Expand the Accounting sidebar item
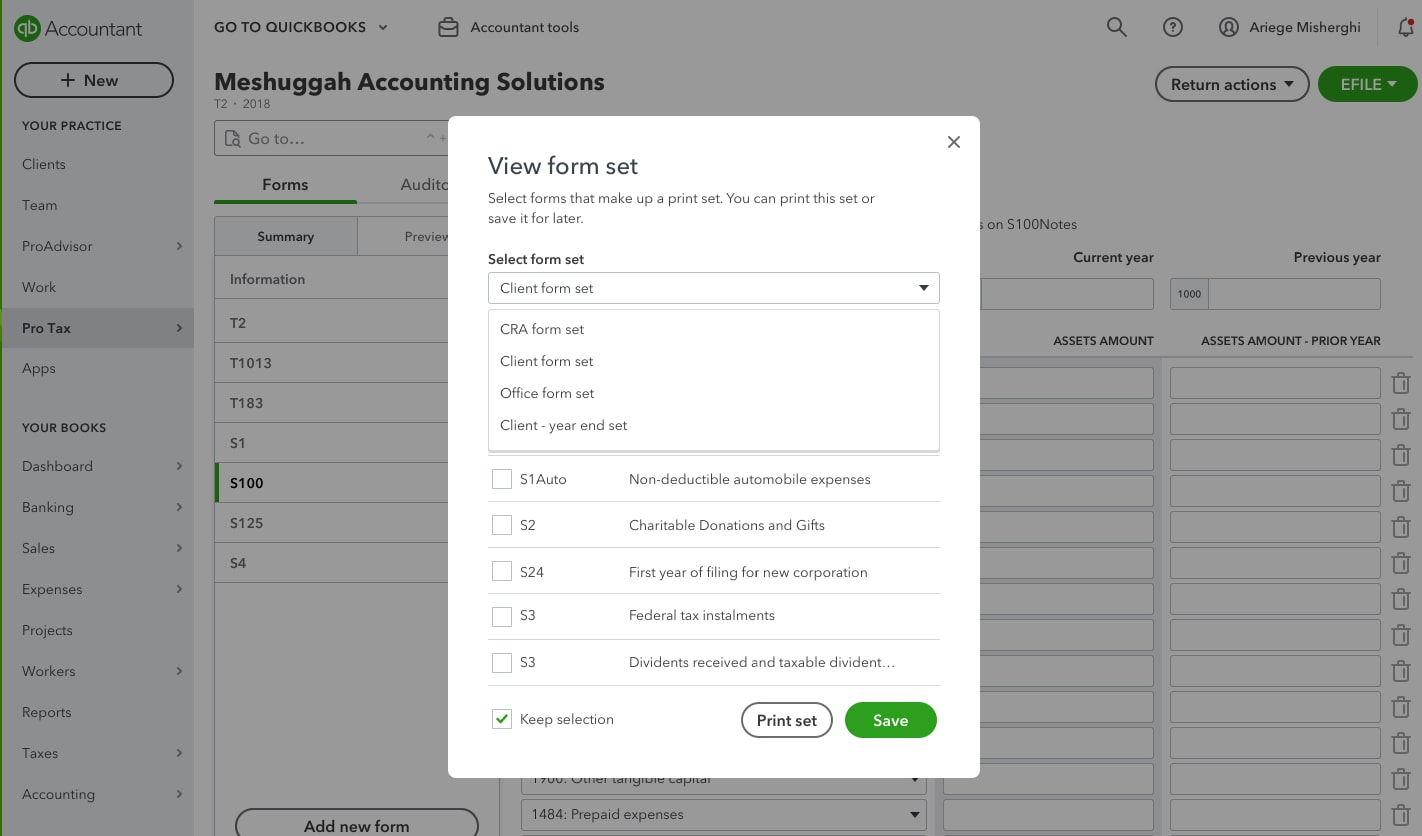1422x836 pixels. click(x=97, y=794)
